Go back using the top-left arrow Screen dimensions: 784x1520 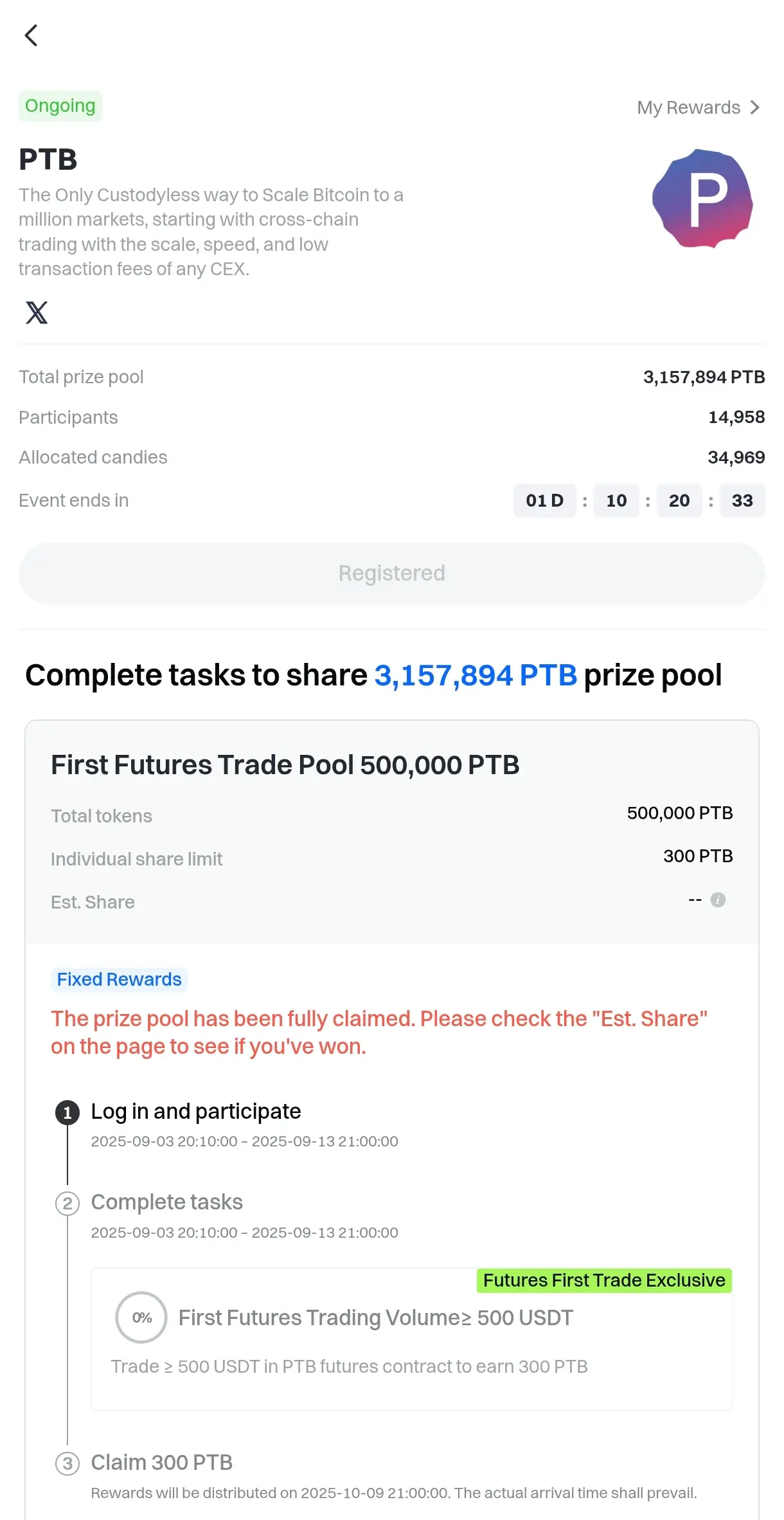point(31,35)
